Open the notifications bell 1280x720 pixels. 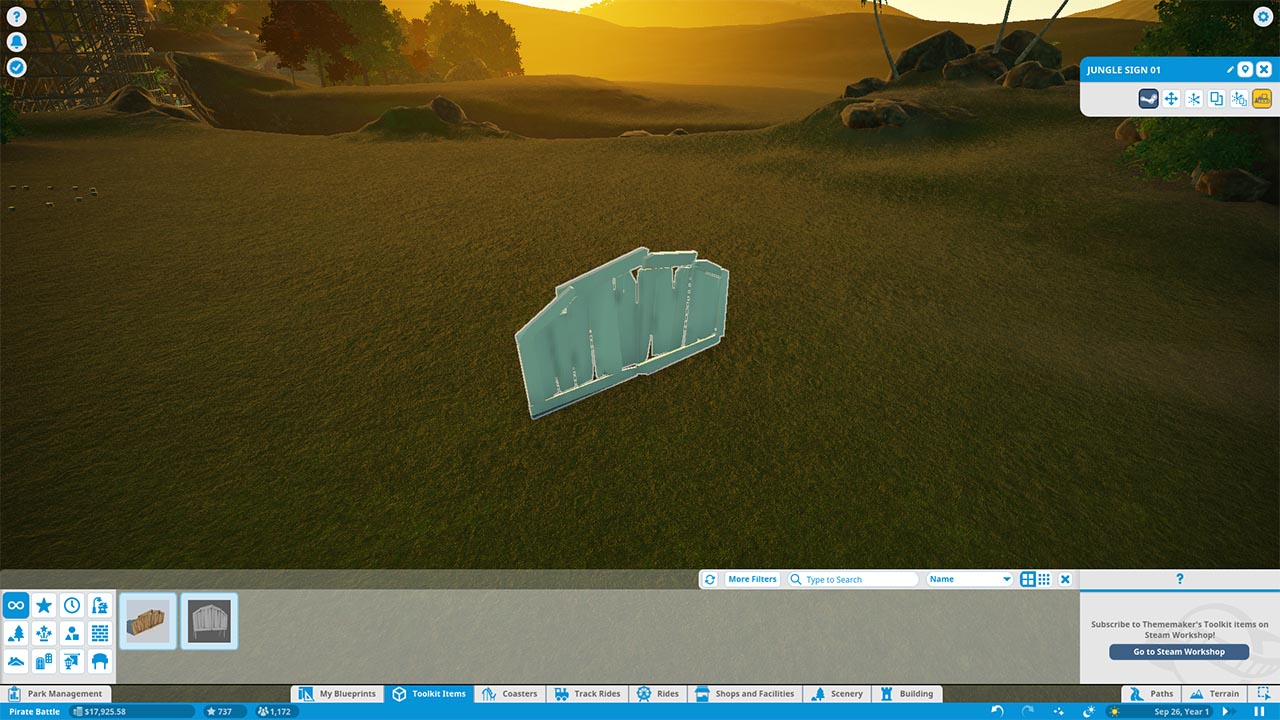[x=16, y=42]
